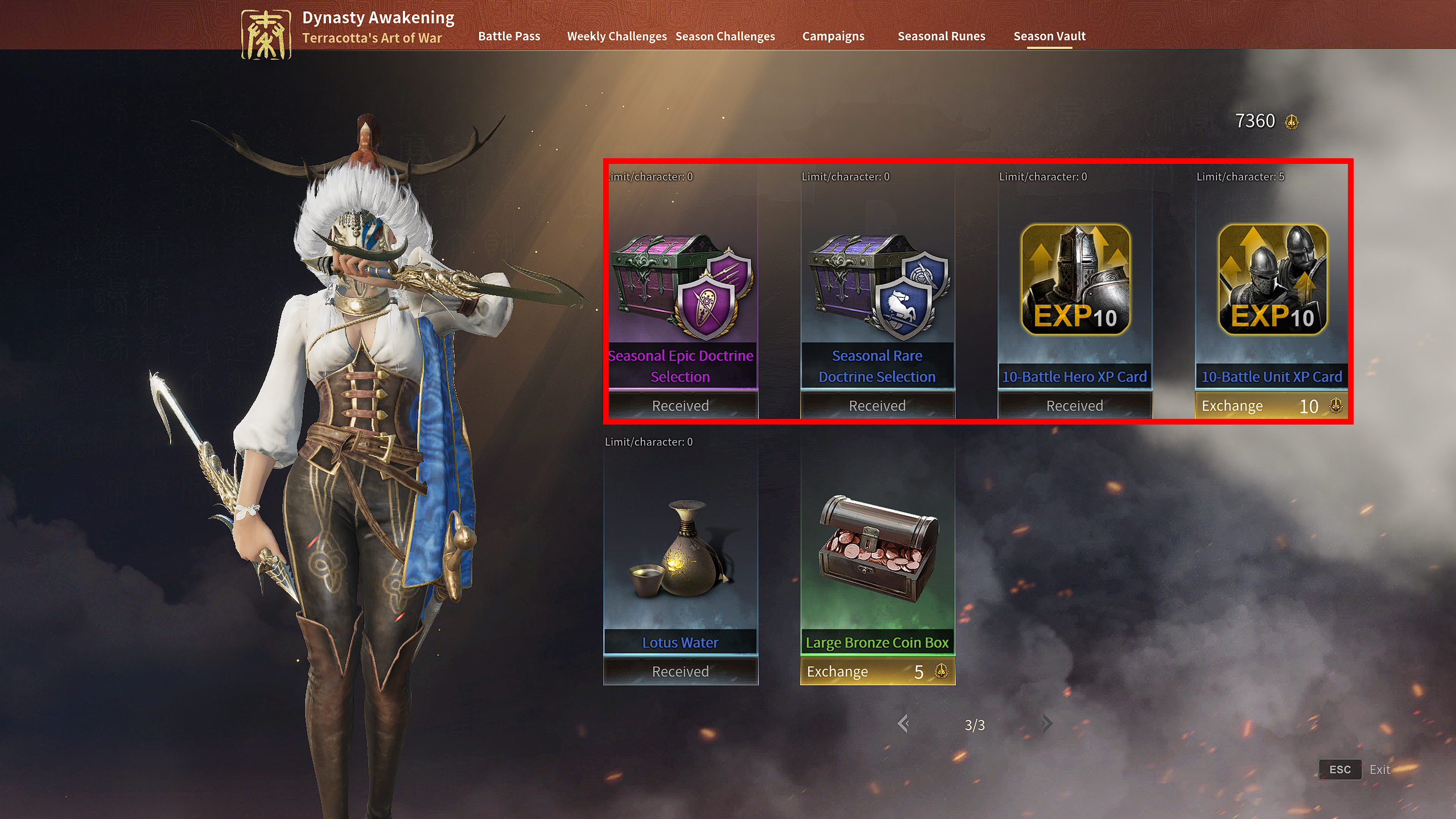Go to the previous vault page arrow
The height and width of the screenshot is (819, 1456).
(x=903, y=723)
